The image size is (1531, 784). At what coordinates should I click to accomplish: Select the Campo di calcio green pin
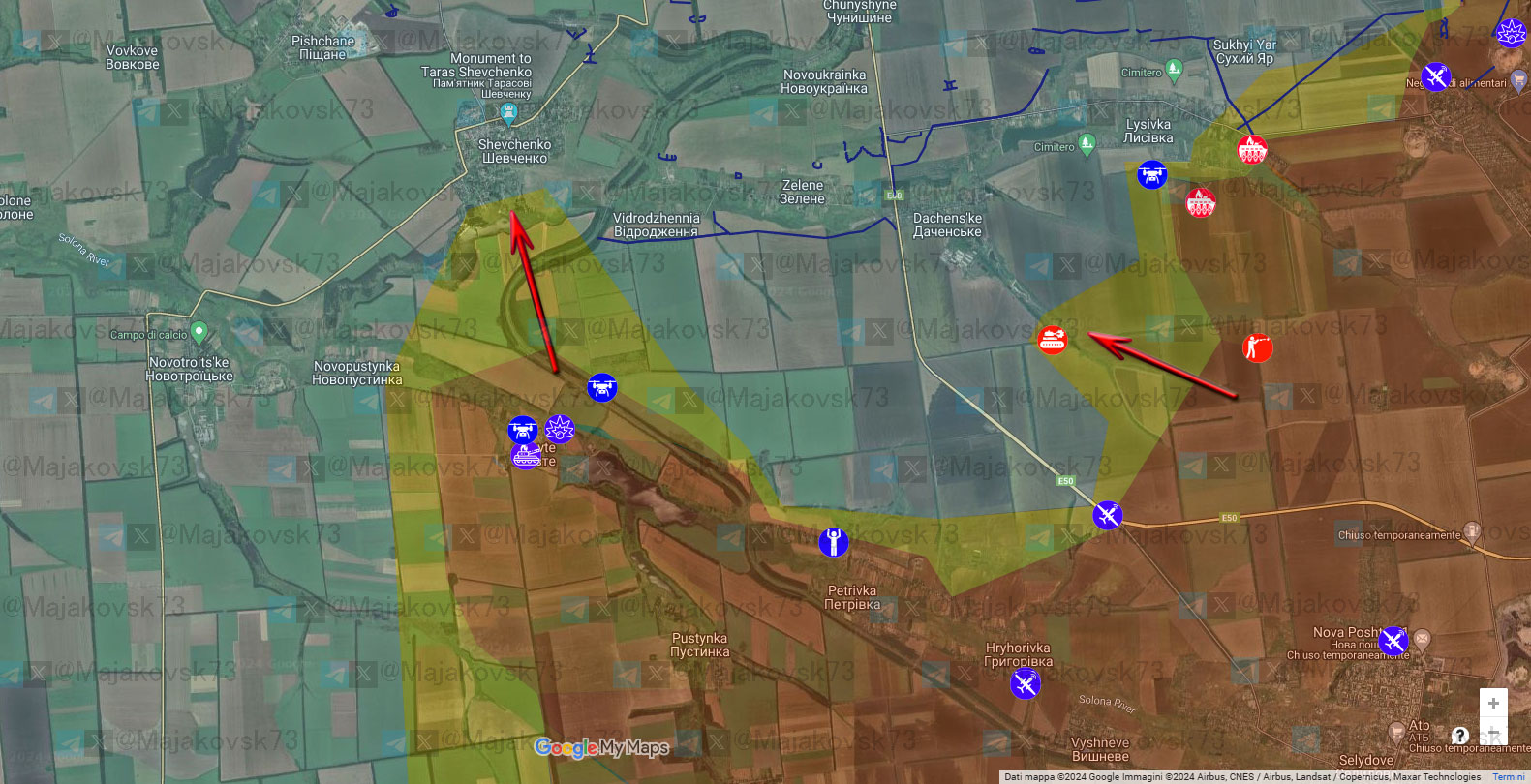[199, 333]
